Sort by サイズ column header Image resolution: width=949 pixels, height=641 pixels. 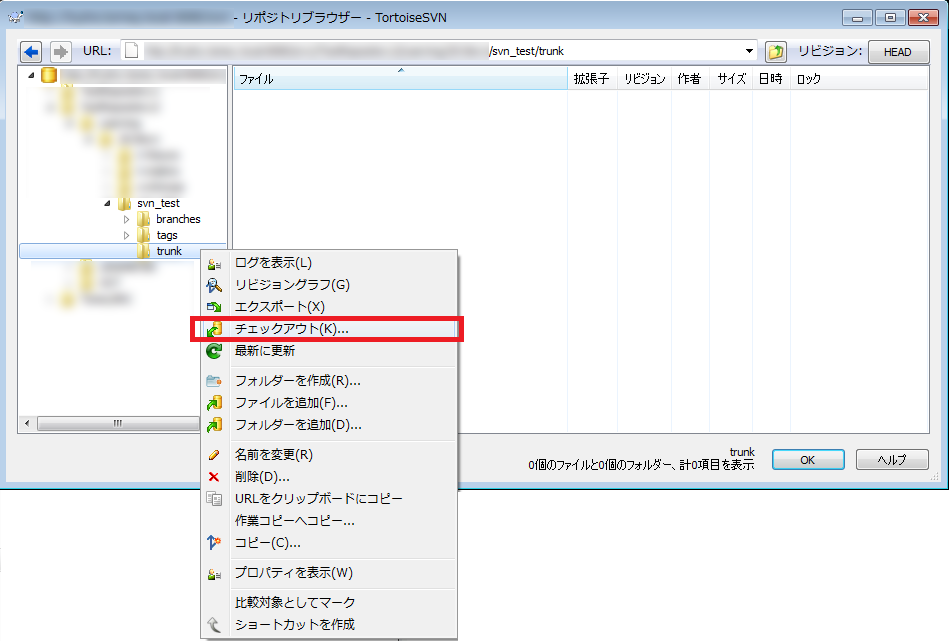[x=731, y=79]
